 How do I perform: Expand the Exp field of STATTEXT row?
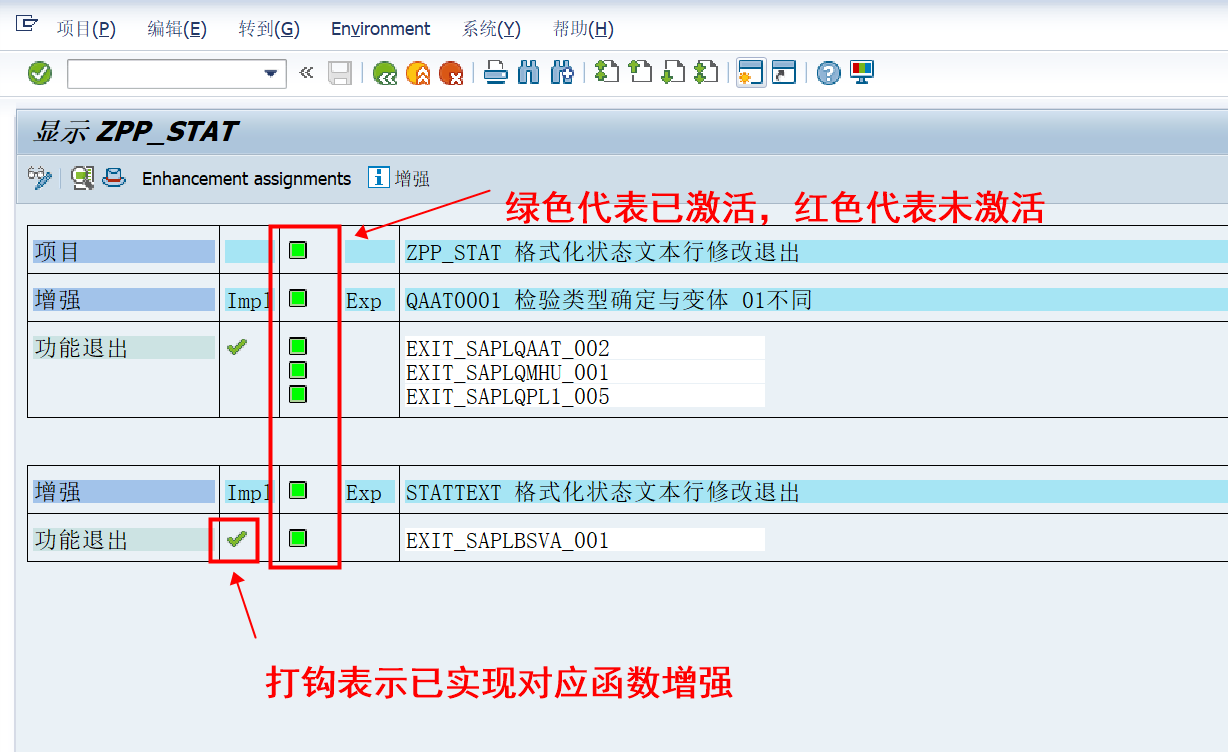[x=368, y=491]
